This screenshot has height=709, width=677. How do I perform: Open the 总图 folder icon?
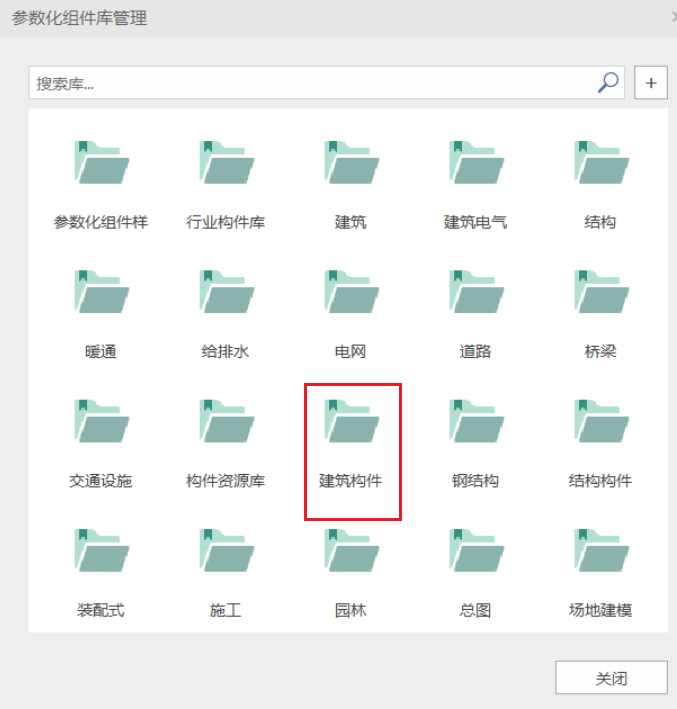point(476,550)
